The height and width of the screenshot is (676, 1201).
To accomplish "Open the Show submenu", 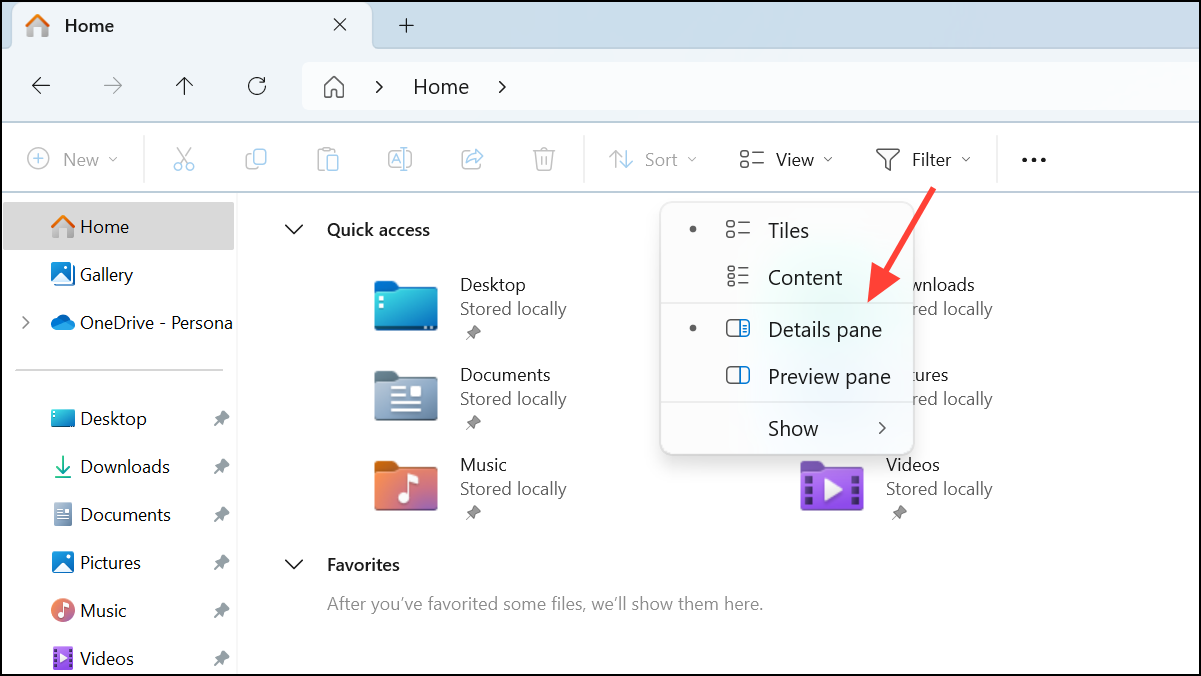I will tap(793, 428).
